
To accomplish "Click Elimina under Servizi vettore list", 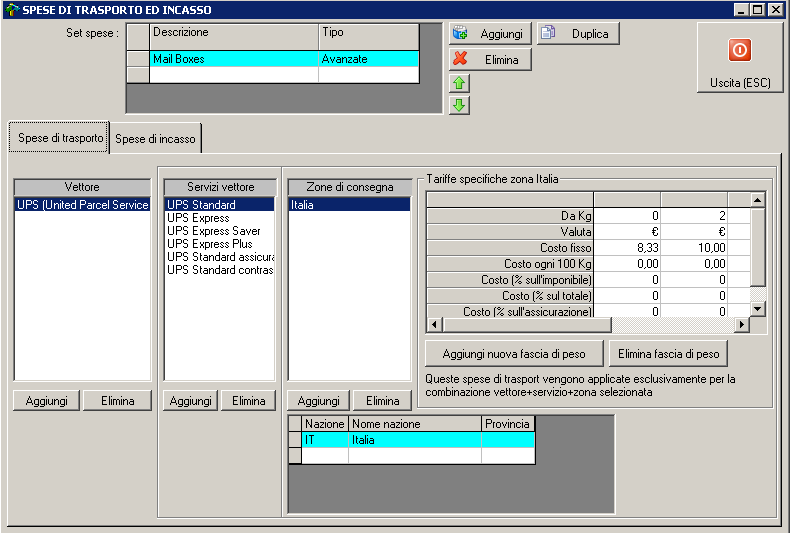I will [x=248, y=401].
